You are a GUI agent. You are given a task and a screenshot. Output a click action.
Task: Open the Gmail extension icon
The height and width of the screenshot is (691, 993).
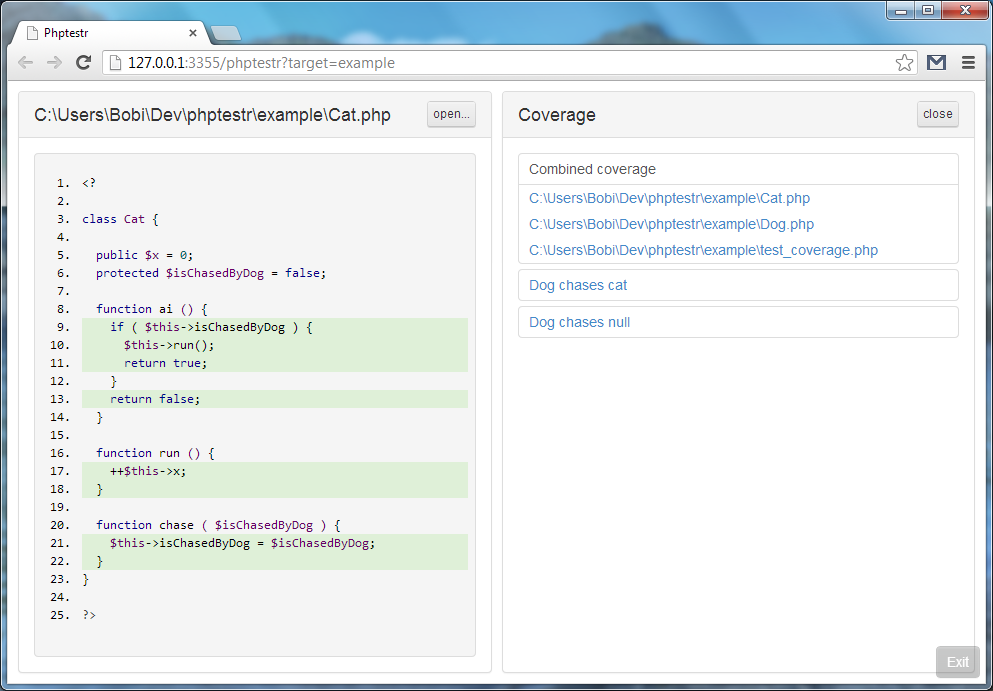tap(937, 62)
